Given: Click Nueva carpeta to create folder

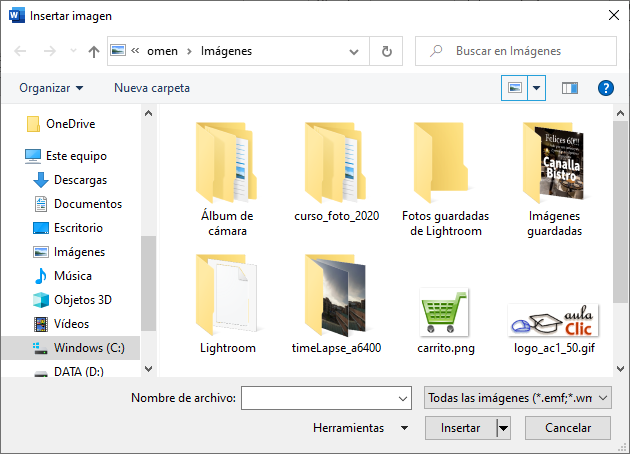Looking at the screenshot, I should tap(152, 88).
